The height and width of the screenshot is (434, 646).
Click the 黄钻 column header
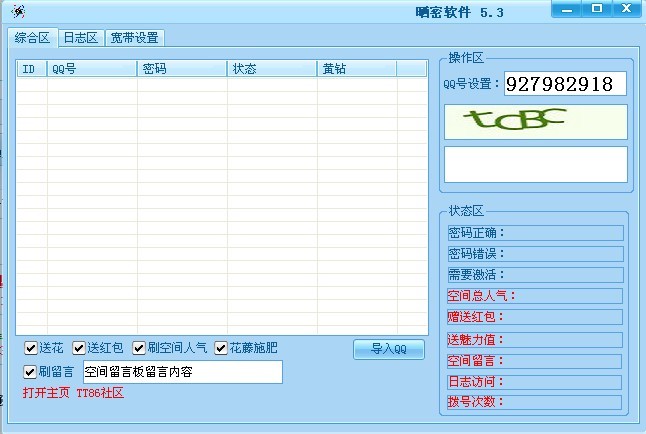click(x=357, y=69)
